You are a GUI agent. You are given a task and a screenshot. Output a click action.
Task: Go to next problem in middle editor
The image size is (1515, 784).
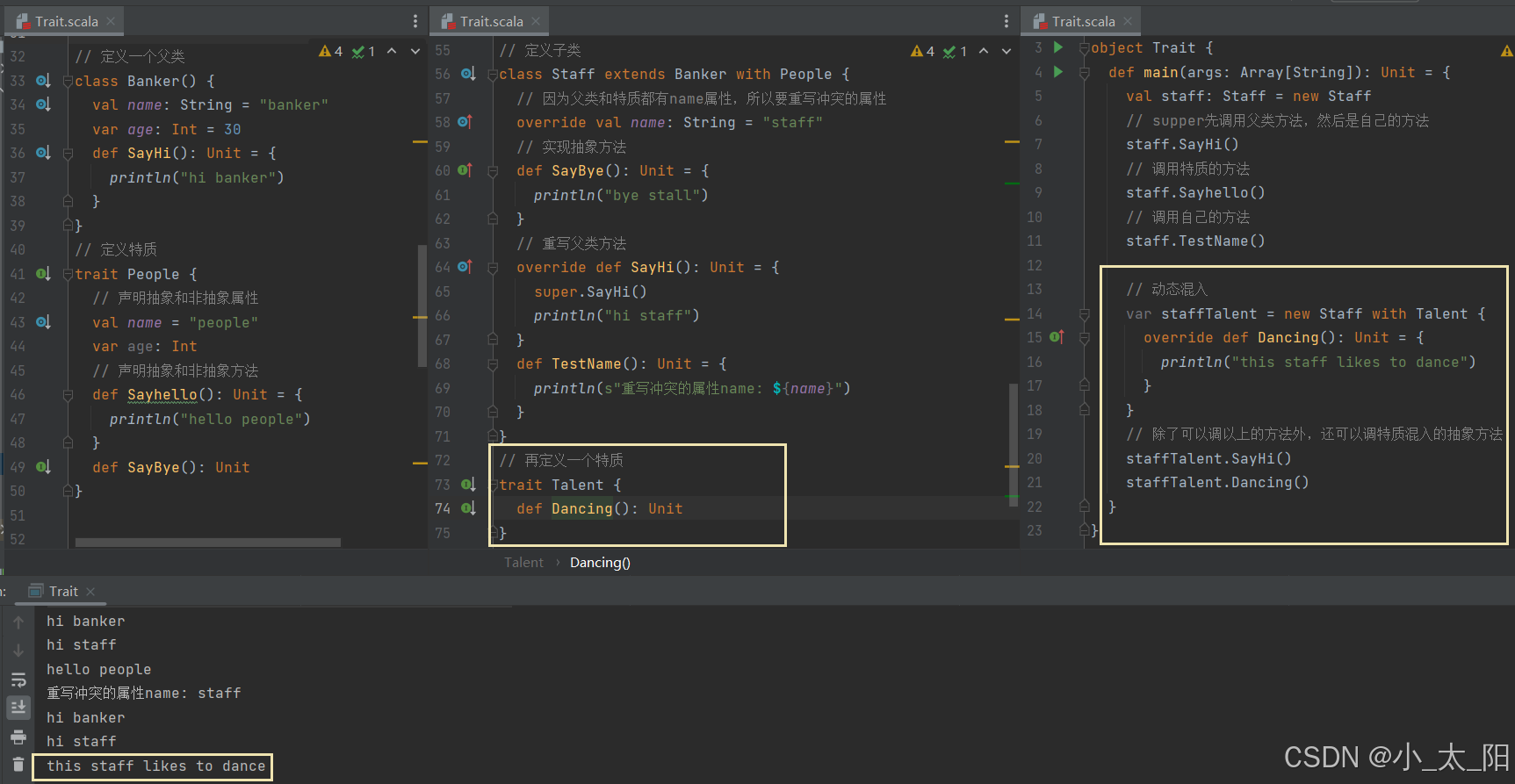pyautogui.click(x=1006, y=52)
